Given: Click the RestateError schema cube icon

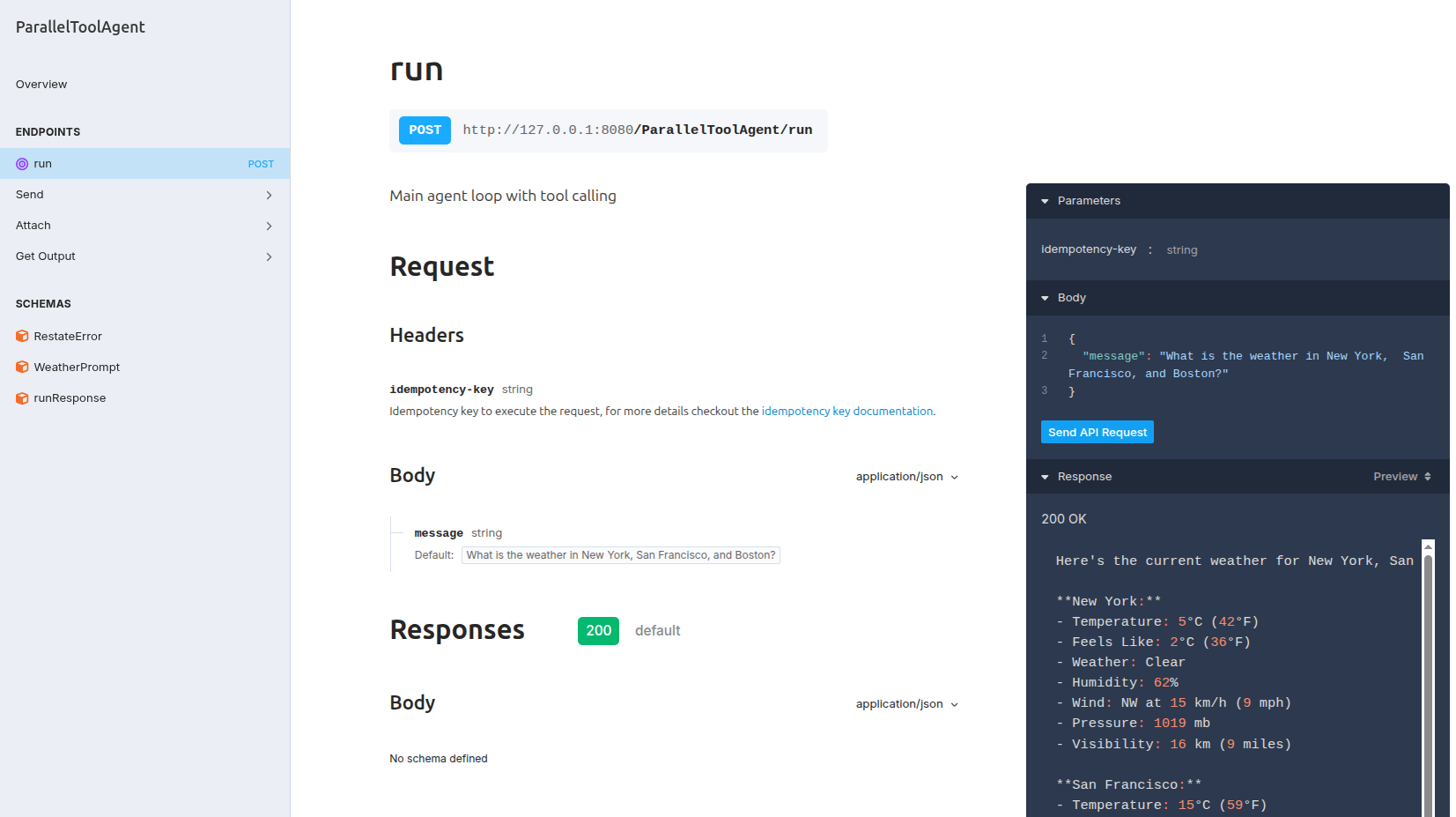Looking at the screenshot, I should pos(21,336).
